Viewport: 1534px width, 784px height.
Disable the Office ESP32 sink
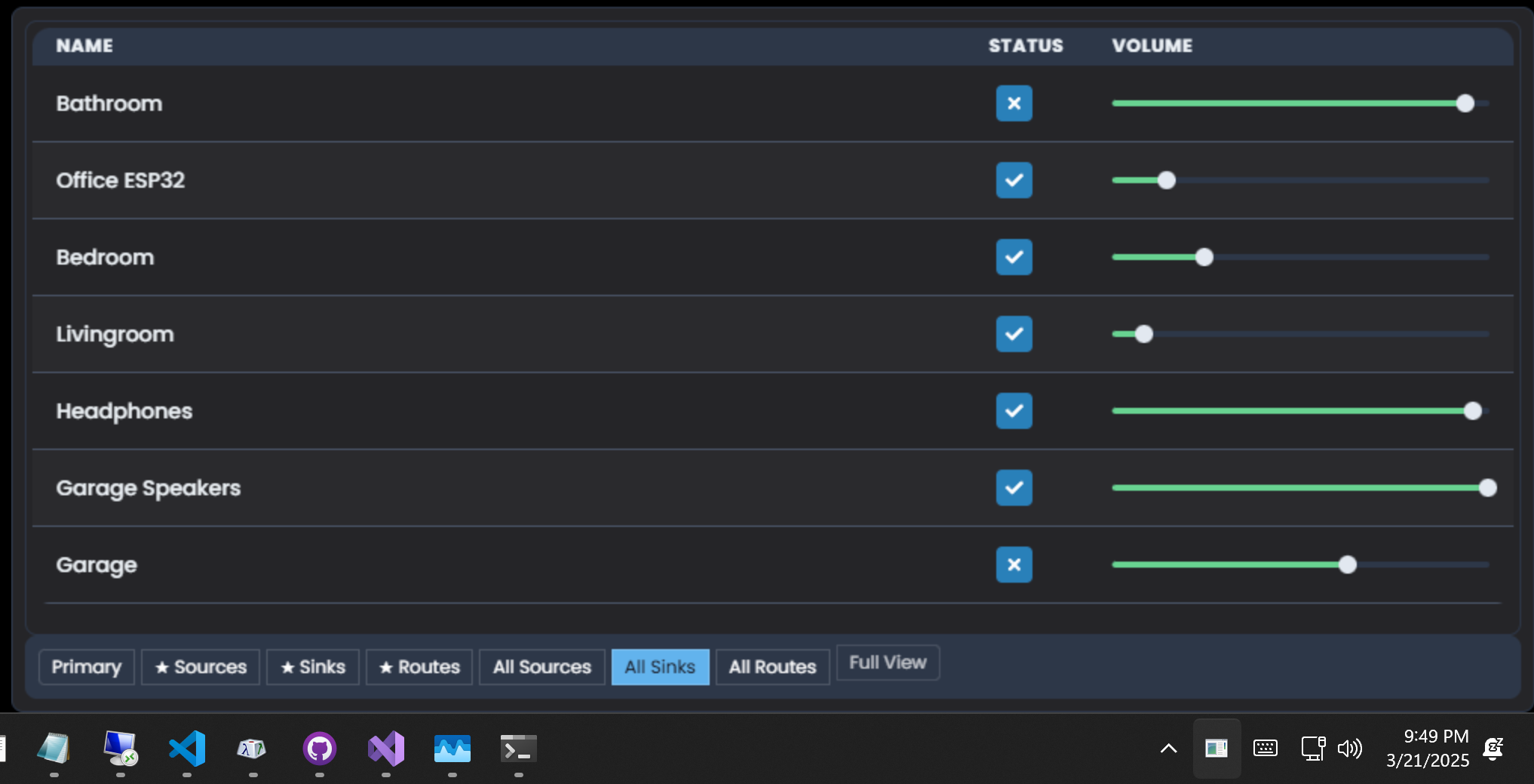[1014, 180]
